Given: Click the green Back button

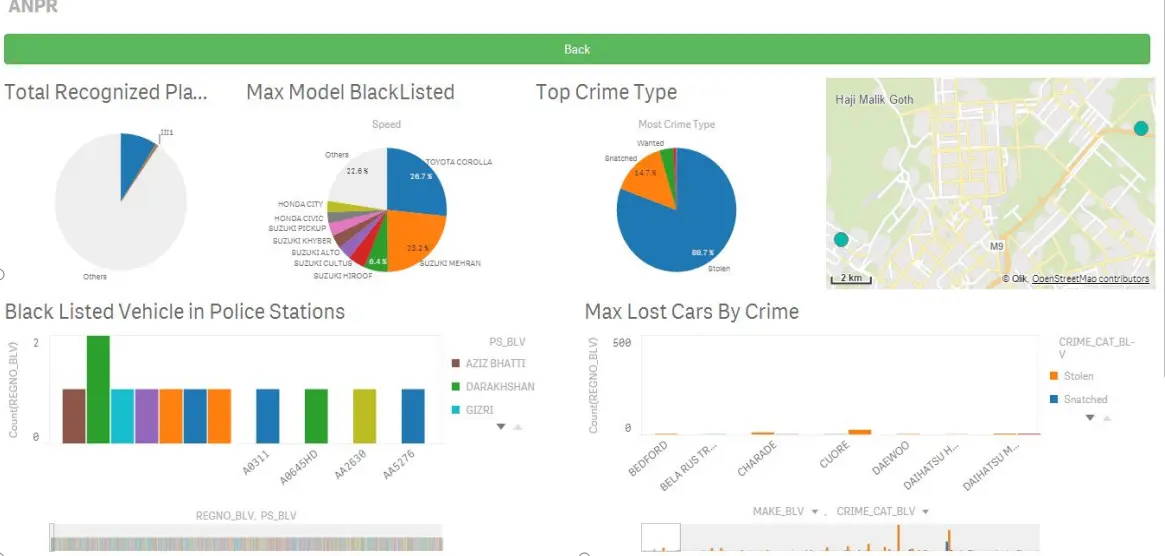Looking at the screenshot, I should (577, 49).
